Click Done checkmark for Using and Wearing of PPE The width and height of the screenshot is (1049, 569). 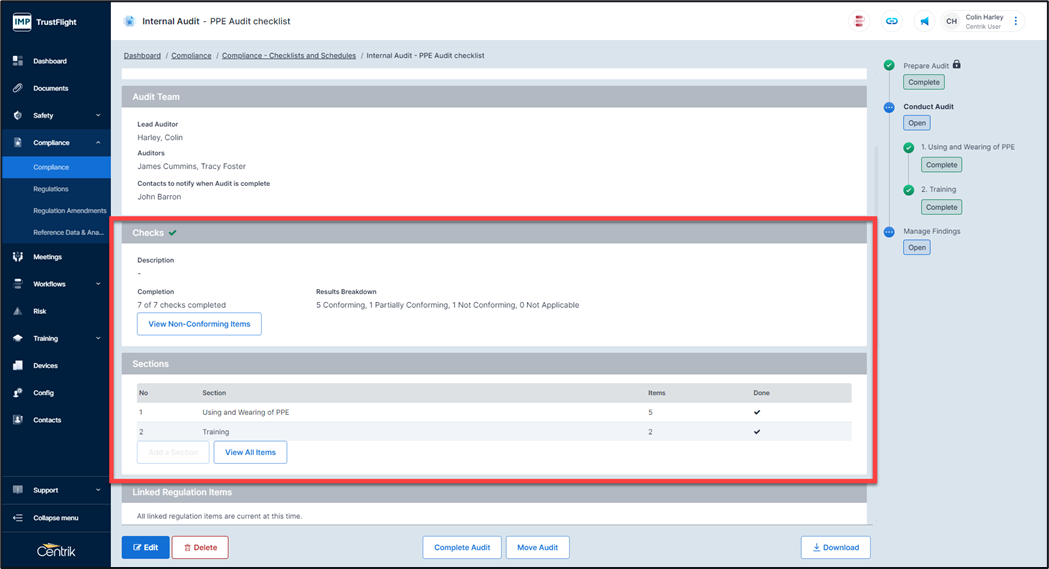(x=757, y=412)
